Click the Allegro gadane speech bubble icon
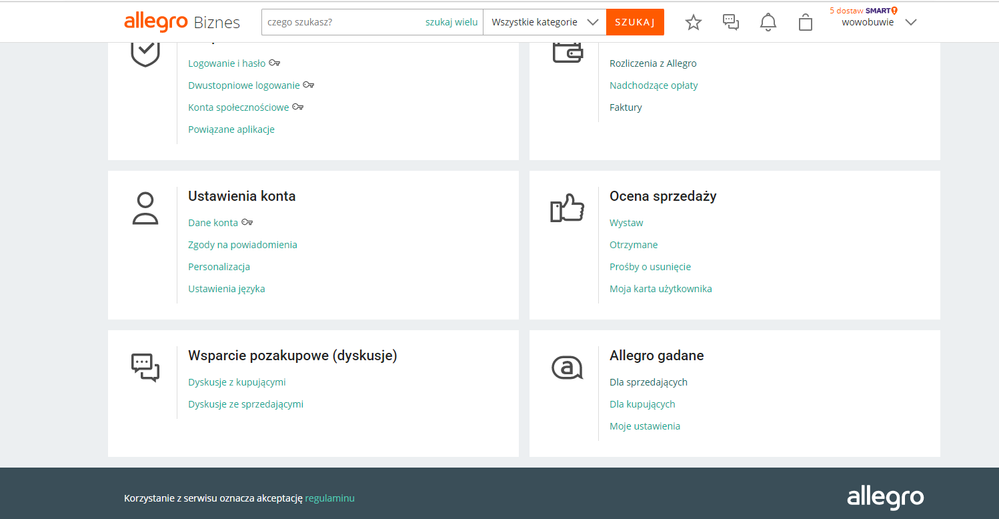 [567, 368]
